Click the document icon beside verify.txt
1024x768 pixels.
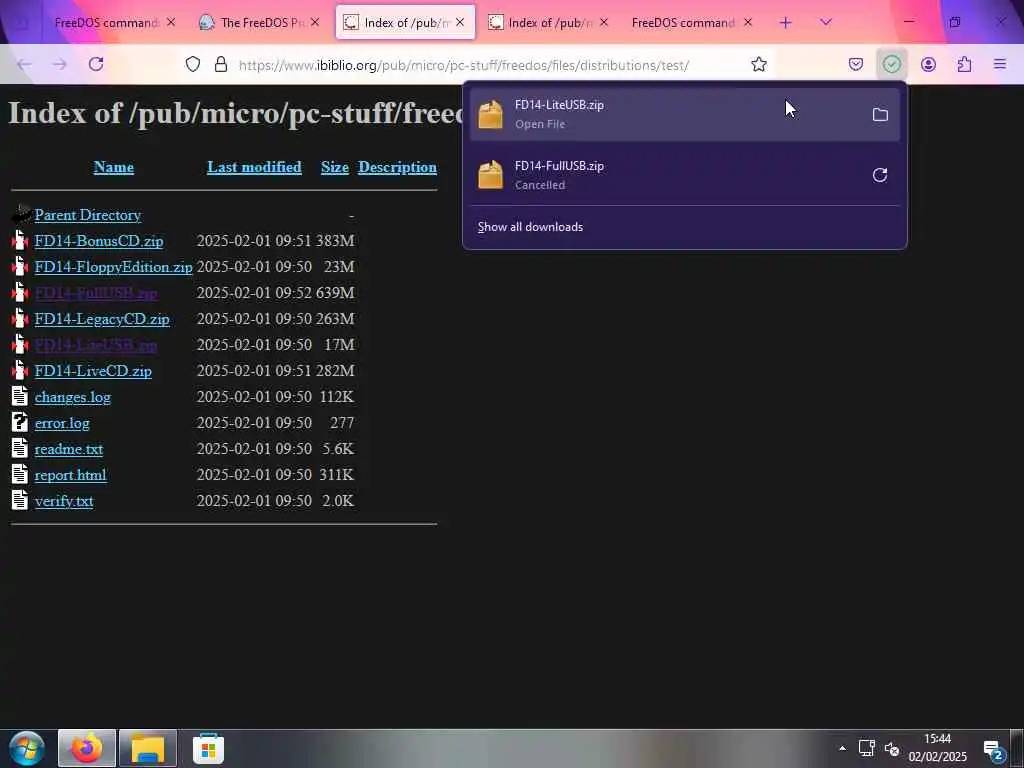pos(20,500)
